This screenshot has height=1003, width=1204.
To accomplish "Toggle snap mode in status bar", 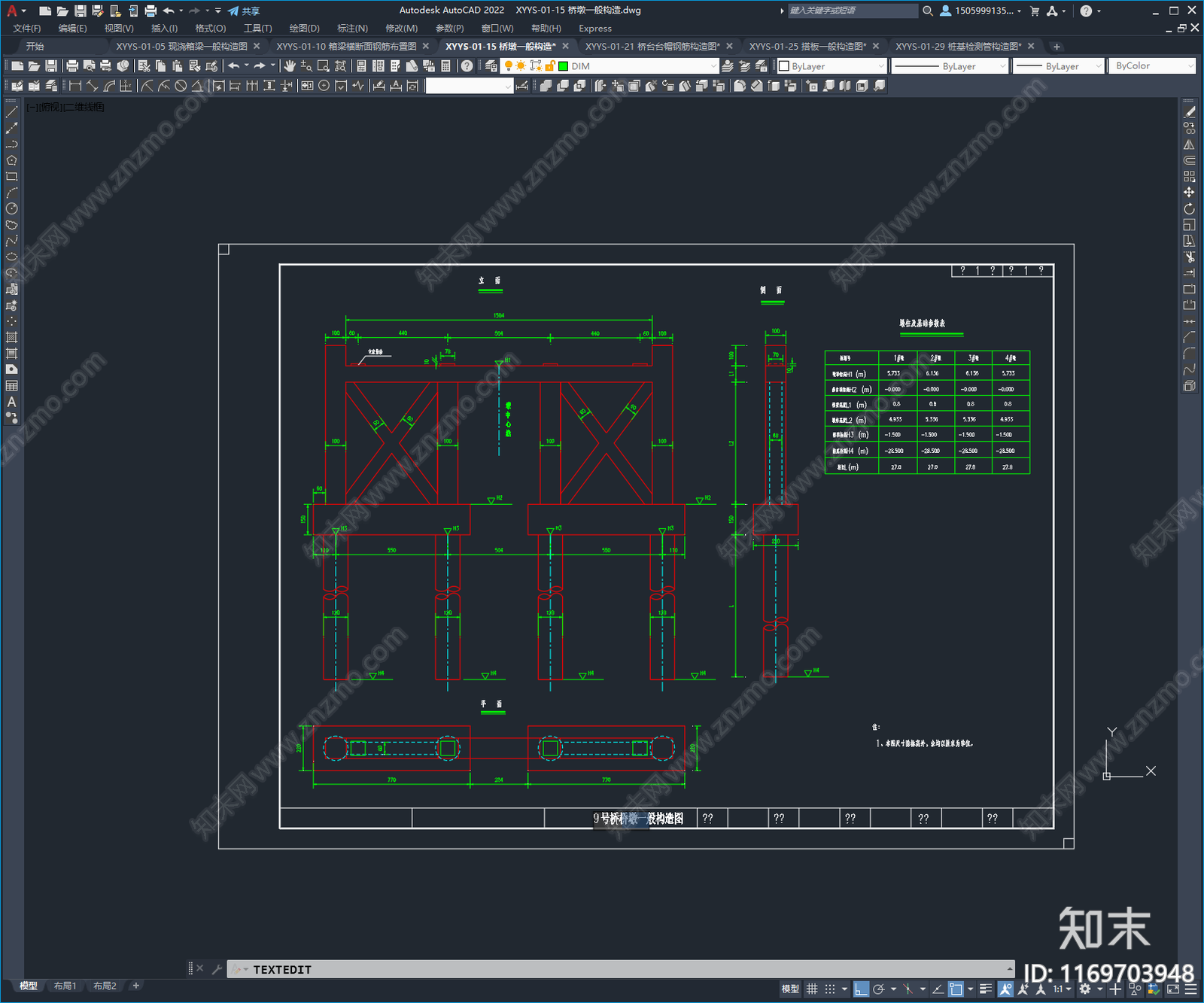I will (x=830, y=989).
